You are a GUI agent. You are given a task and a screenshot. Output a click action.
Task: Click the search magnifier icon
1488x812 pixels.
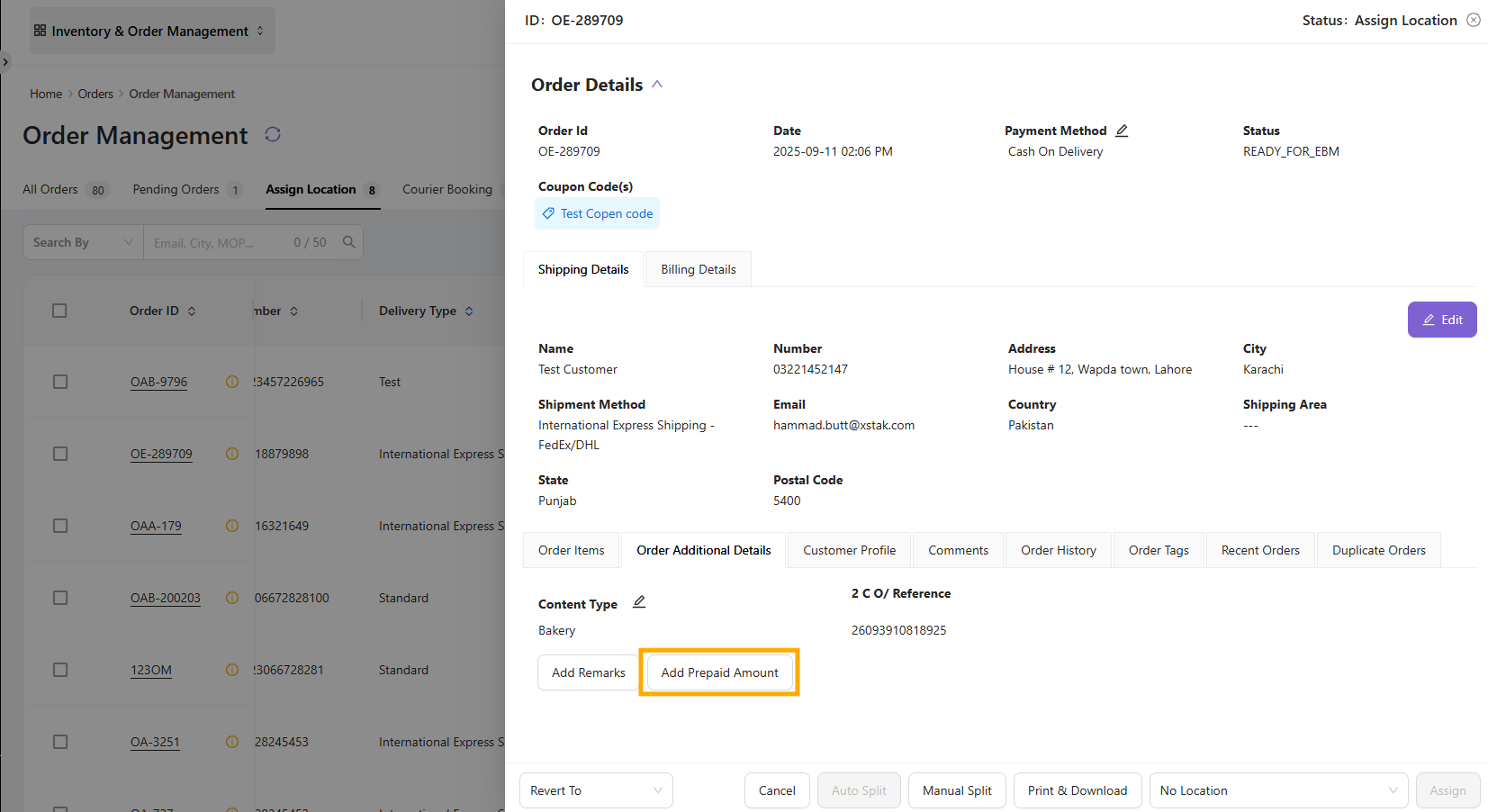pyautogui.click(x=349, y=242)
